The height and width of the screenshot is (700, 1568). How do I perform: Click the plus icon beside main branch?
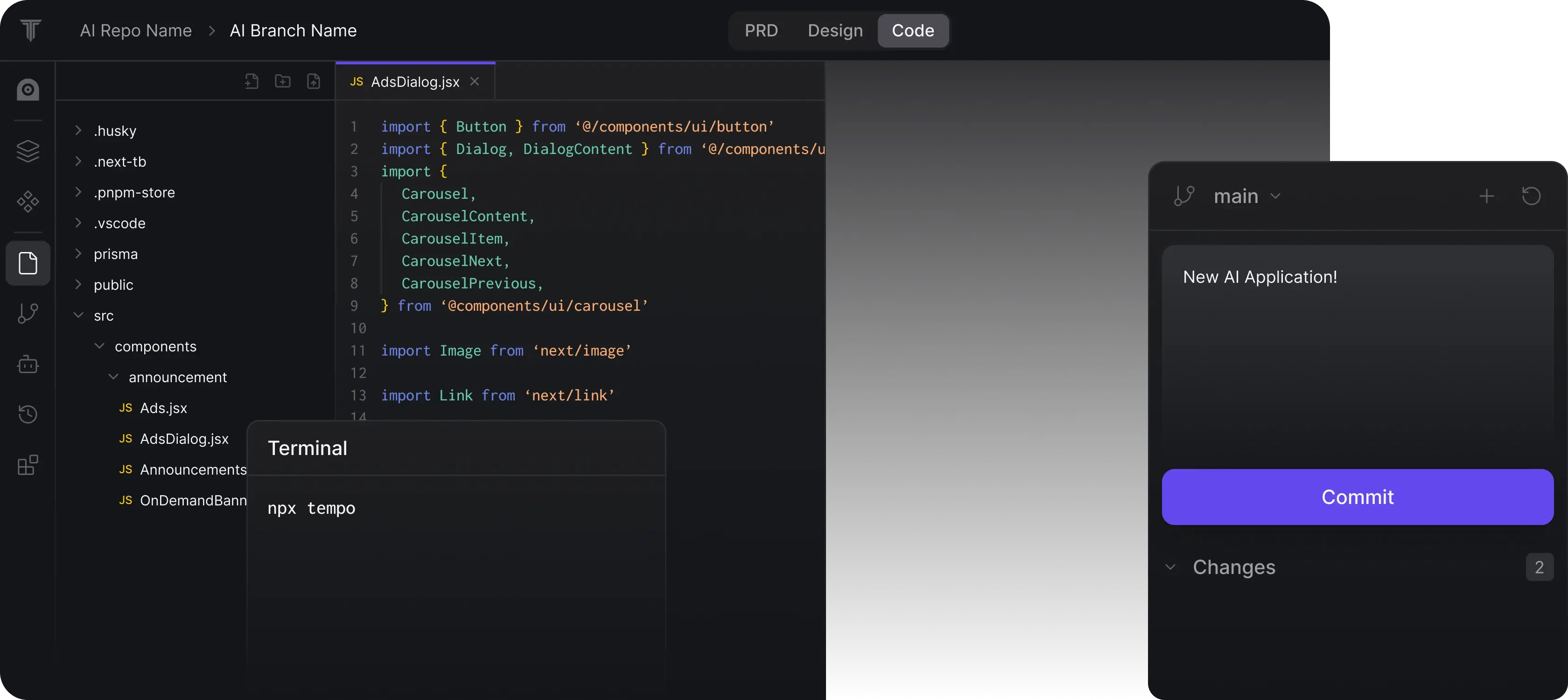(1486, 196)
